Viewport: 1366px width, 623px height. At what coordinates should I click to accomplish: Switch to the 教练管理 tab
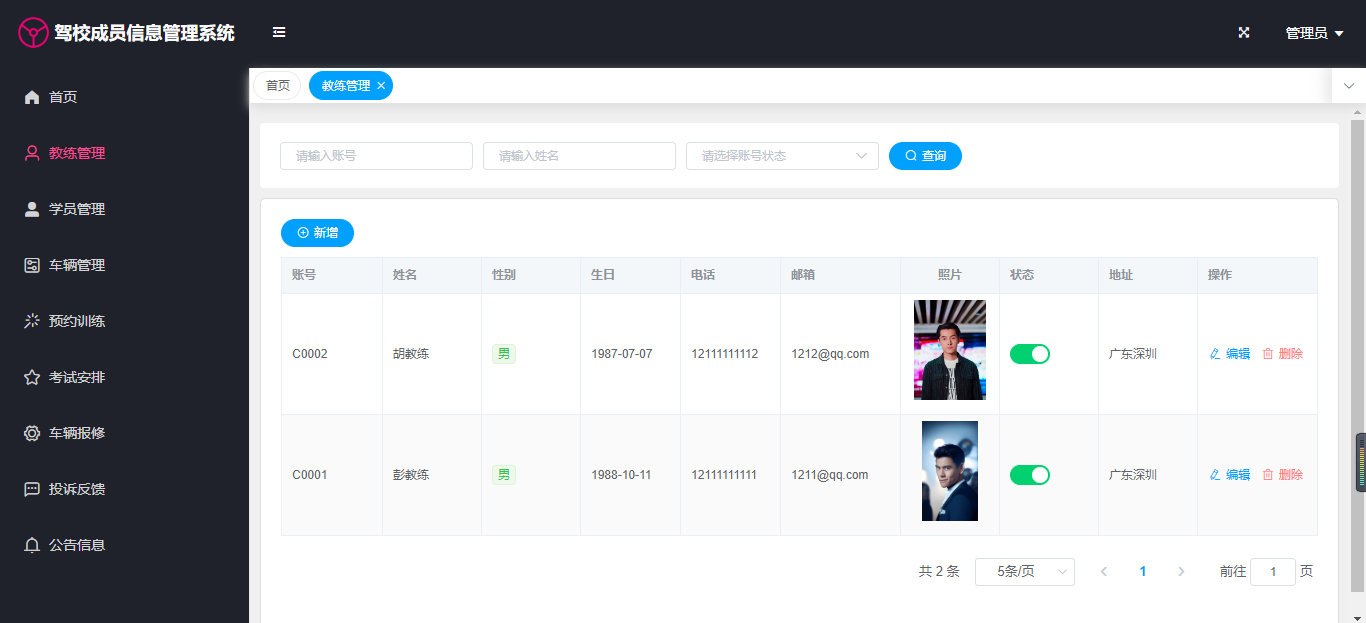346,86
